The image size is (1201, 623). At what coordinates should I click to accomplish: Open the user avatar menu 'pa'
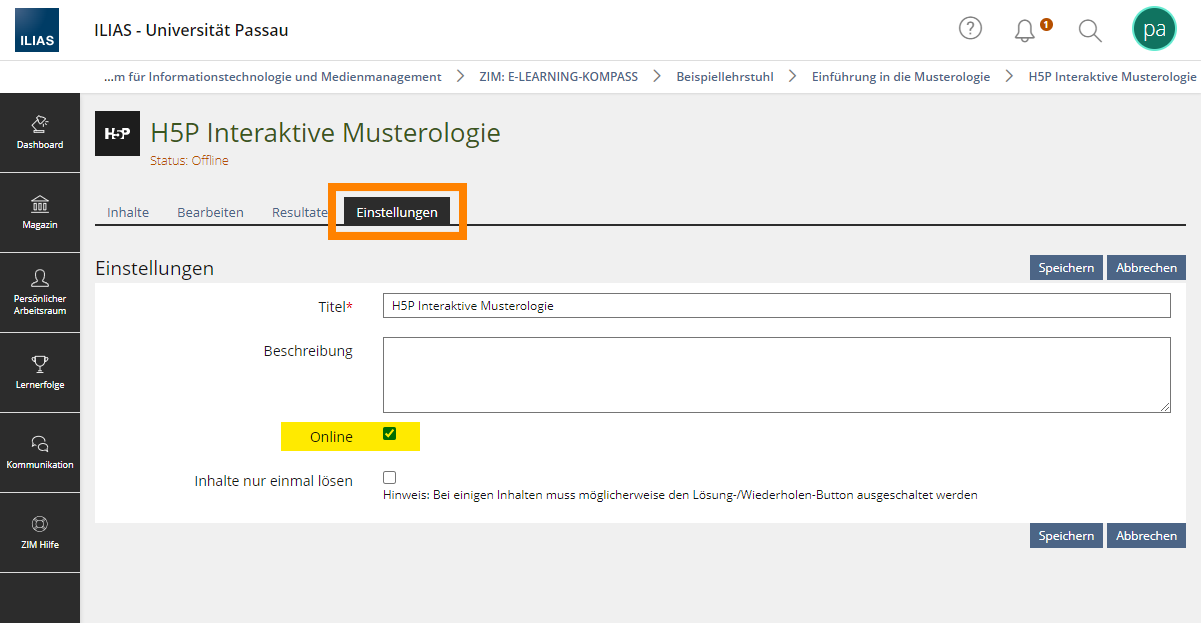click(1154, 29)
